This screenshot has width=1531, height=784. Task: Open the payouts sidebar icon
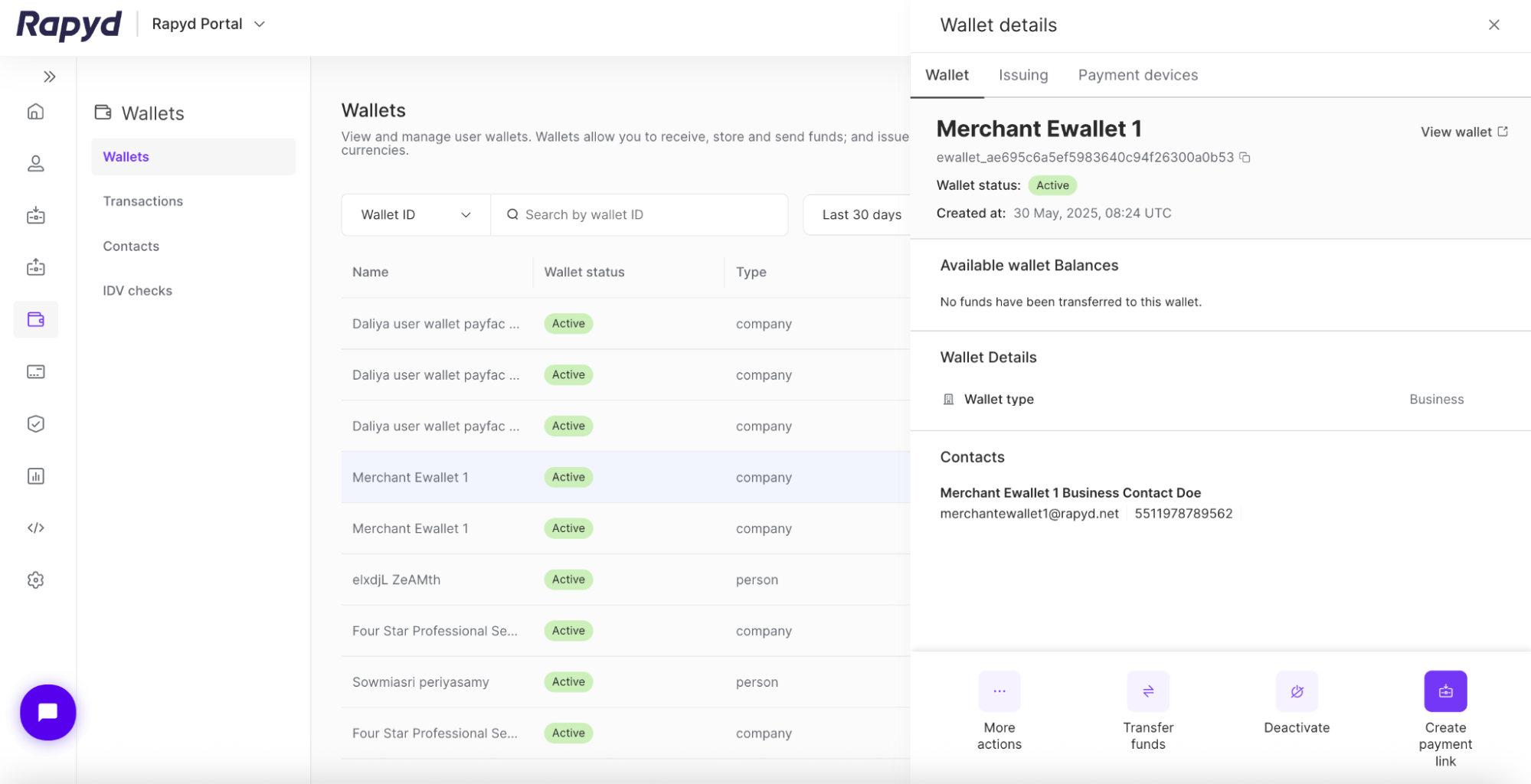(35, 267)
